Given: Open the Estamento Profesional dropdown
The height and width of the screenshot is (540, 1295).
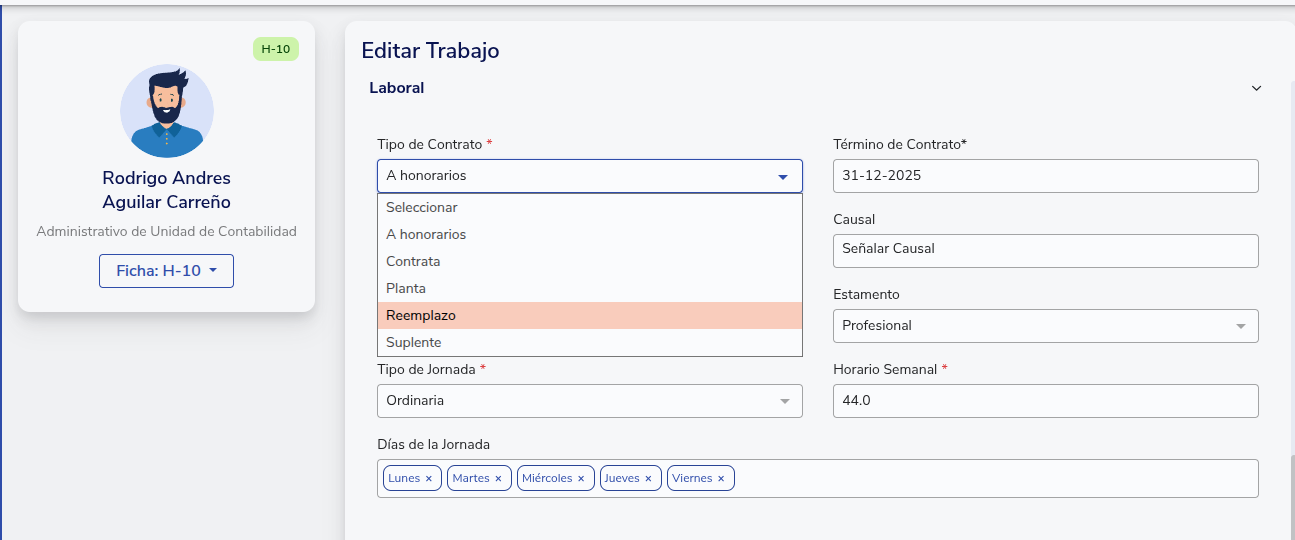Looking at the screenshot, I should (1045, 326).
